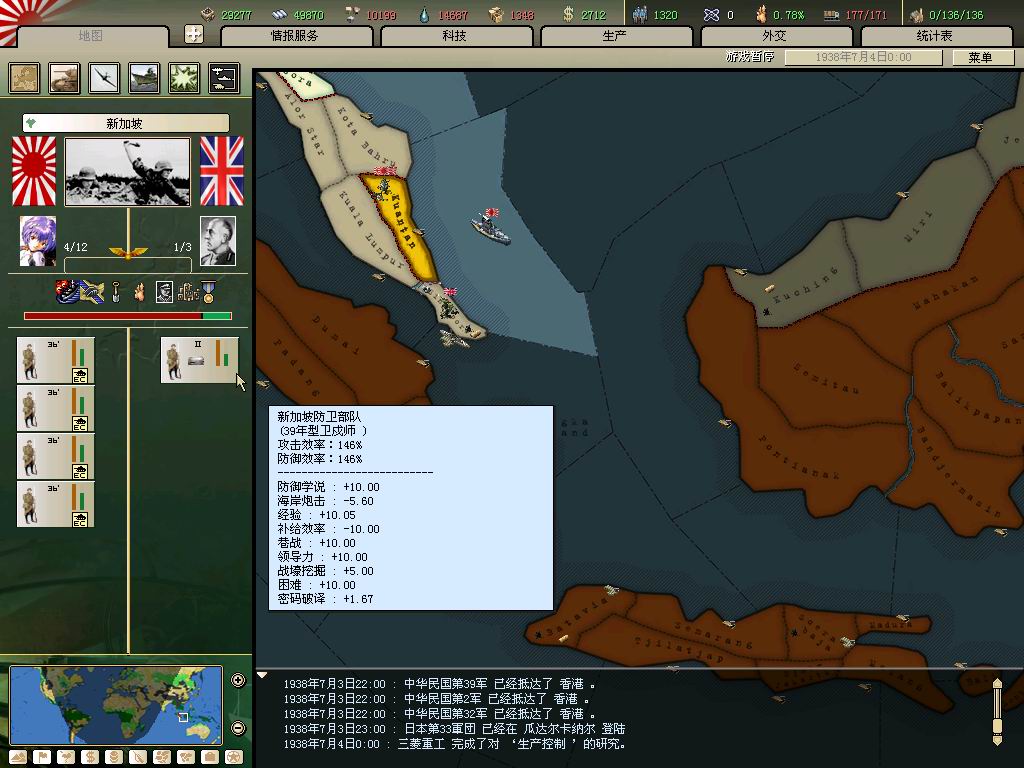Click the dissent value 0.78%
The height and width of the screenshot is (768, 1024).
point(789,15)
